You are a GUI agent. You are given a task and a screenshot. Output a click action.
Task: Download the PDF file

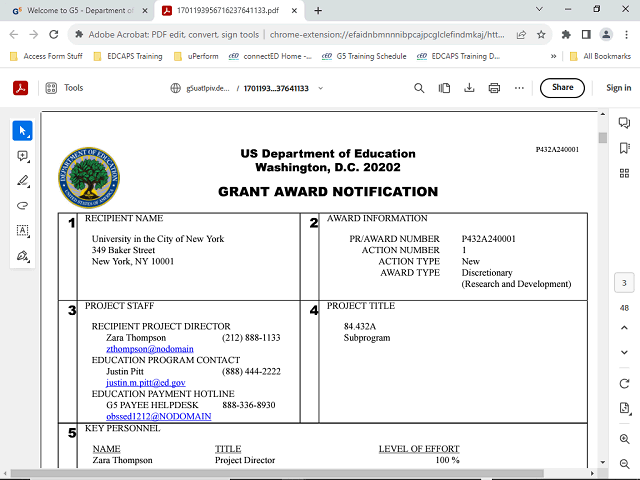[469, 88]
